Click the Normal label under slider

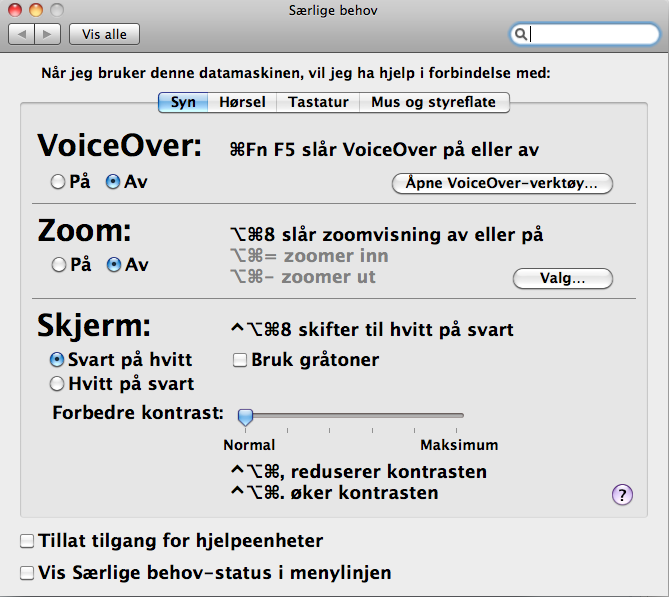coord(249,445)
